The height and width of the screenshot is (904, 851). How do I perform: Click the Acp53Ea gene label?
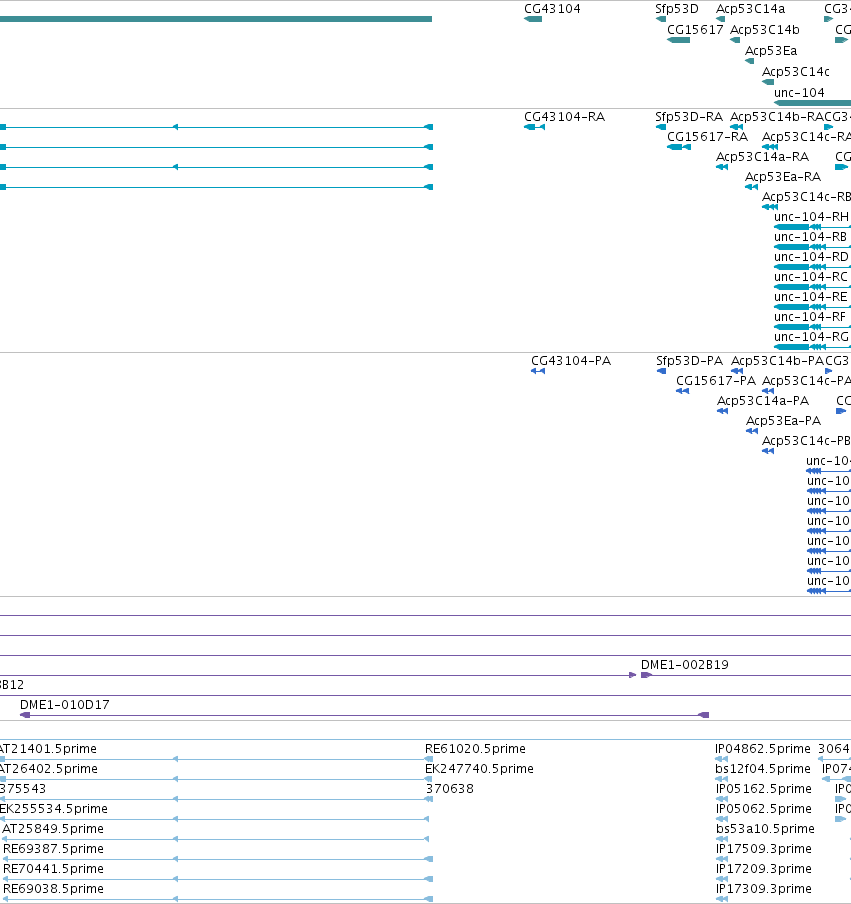click(771, 51)
